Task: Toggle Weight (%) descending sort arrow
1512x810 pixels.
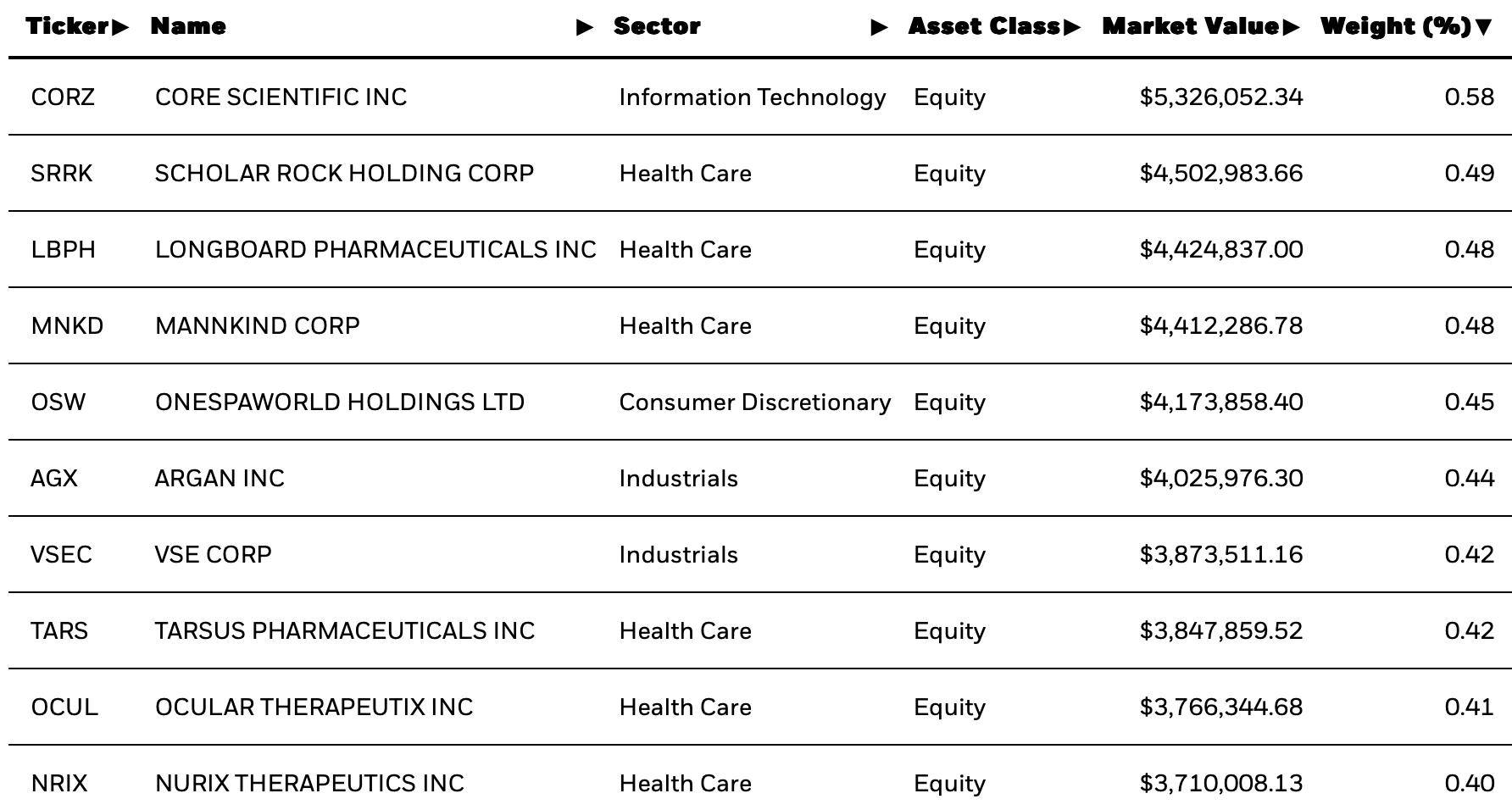Action: (x=1483, y=27)
